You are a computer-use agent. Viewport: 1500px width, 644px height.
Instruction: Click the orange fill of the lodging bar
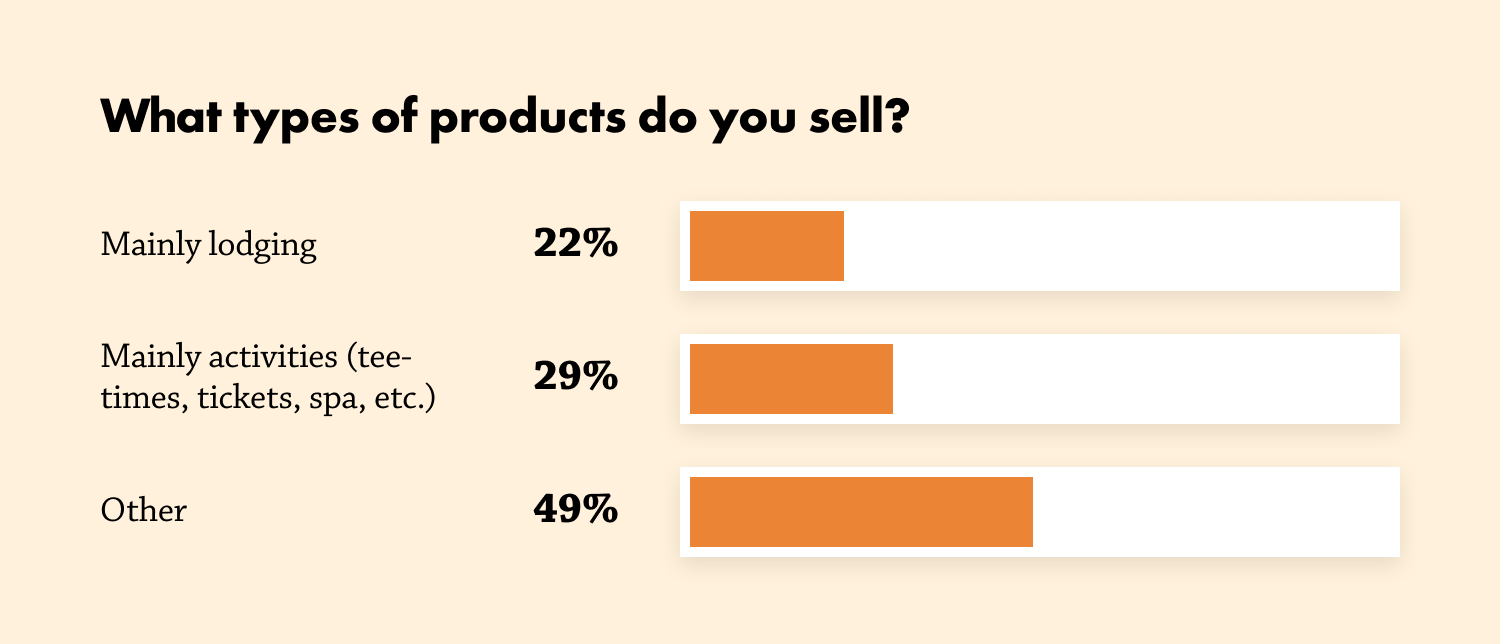coord(767,246)
